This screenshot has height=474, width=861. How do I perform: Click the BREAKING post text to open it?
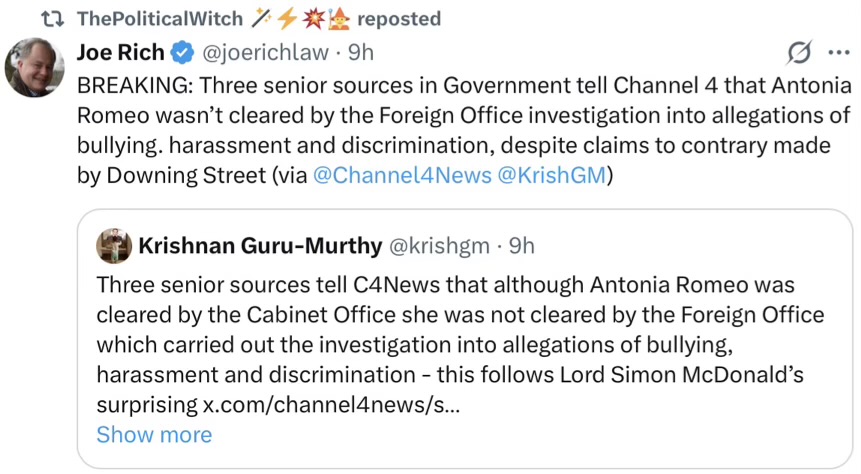click(460, 115)
